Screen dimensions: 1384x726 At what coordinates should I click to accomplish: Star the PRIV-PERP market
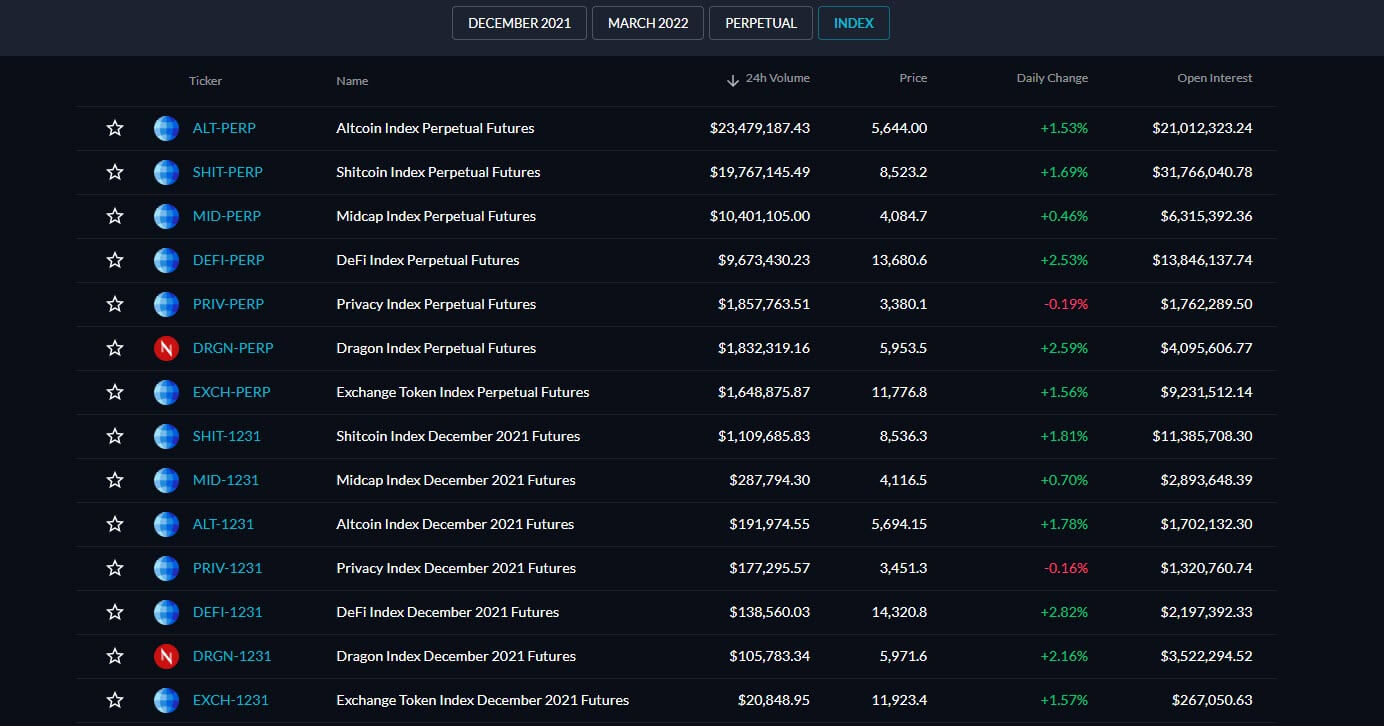(115, 304)
